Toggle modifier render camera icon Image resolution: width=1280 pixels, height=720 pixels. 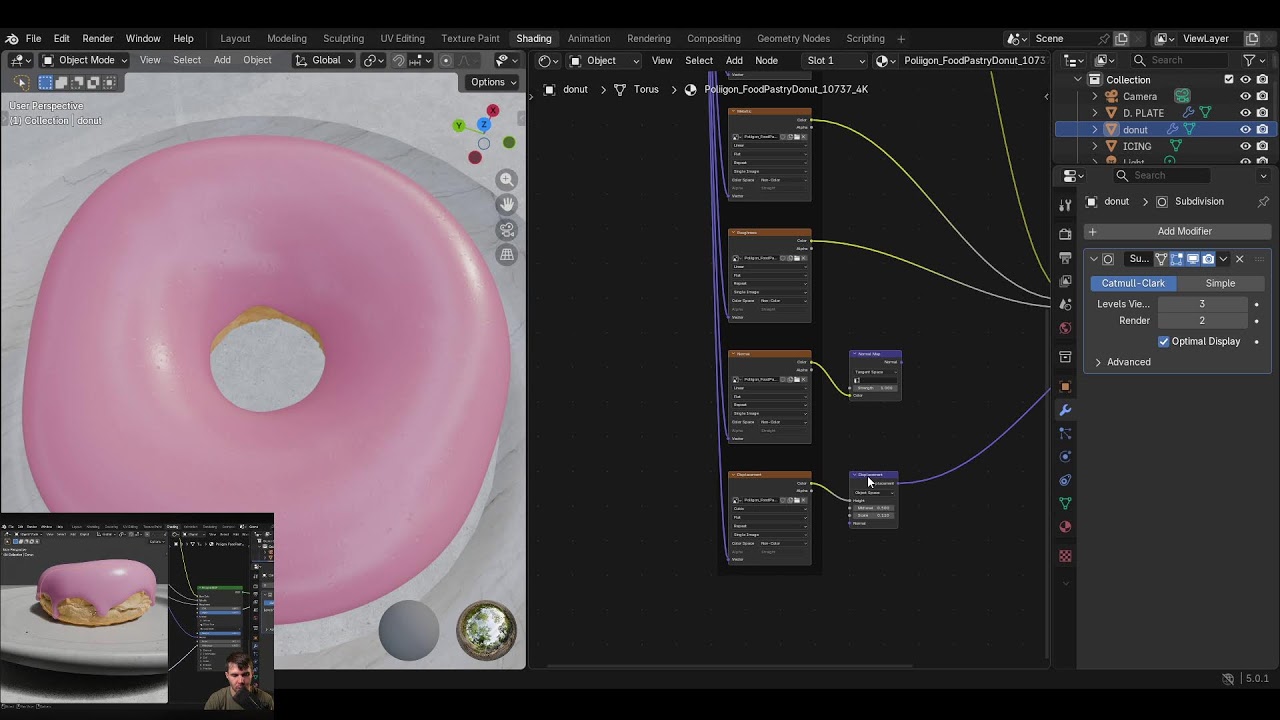[x=1208, y=259]
